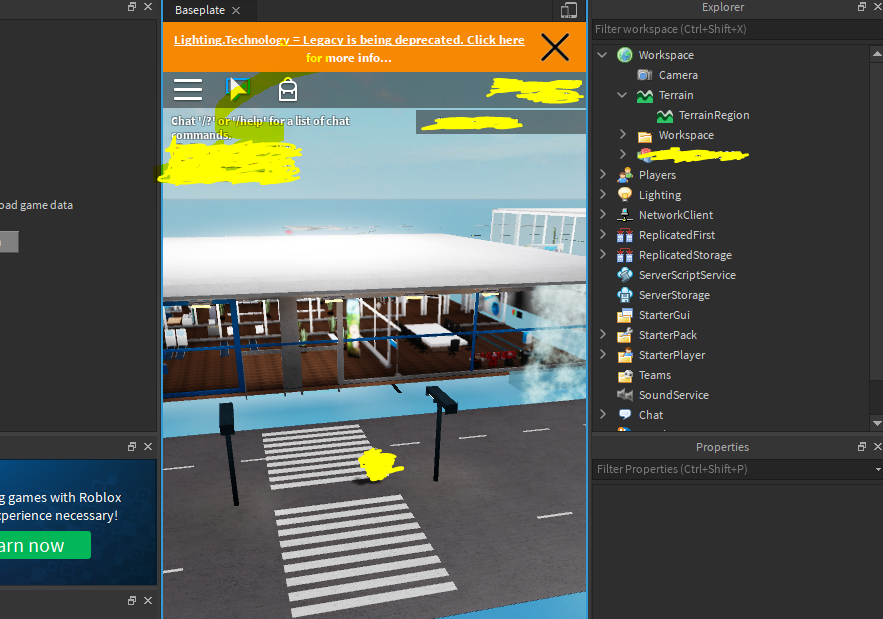Click the StarterPack icon
Viewport: 883px width, 619px height.
pos(625,335)
